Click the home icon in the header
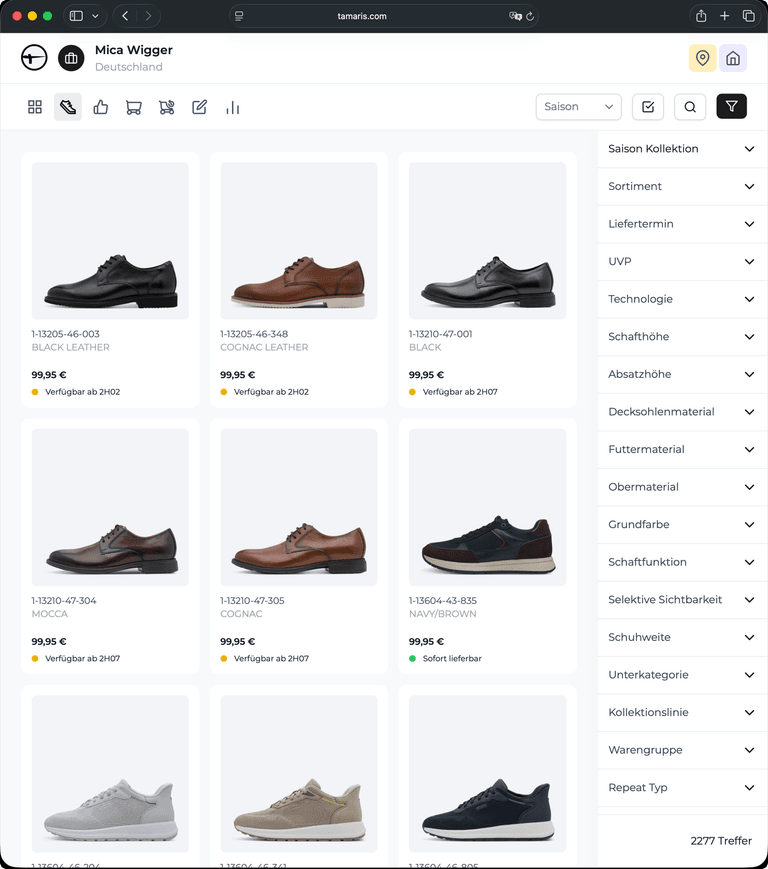Viewport: 768px width, 869px height. [733, 58]
